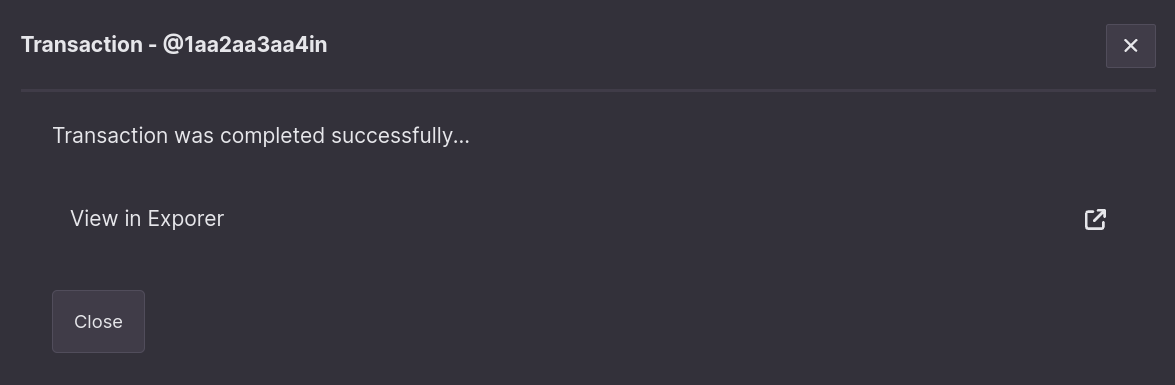Image resolution: width=1175 pixels, height=385 pixels.
Task: Click the external link icon beside View in Exporer
Action: click(1095, 219)
